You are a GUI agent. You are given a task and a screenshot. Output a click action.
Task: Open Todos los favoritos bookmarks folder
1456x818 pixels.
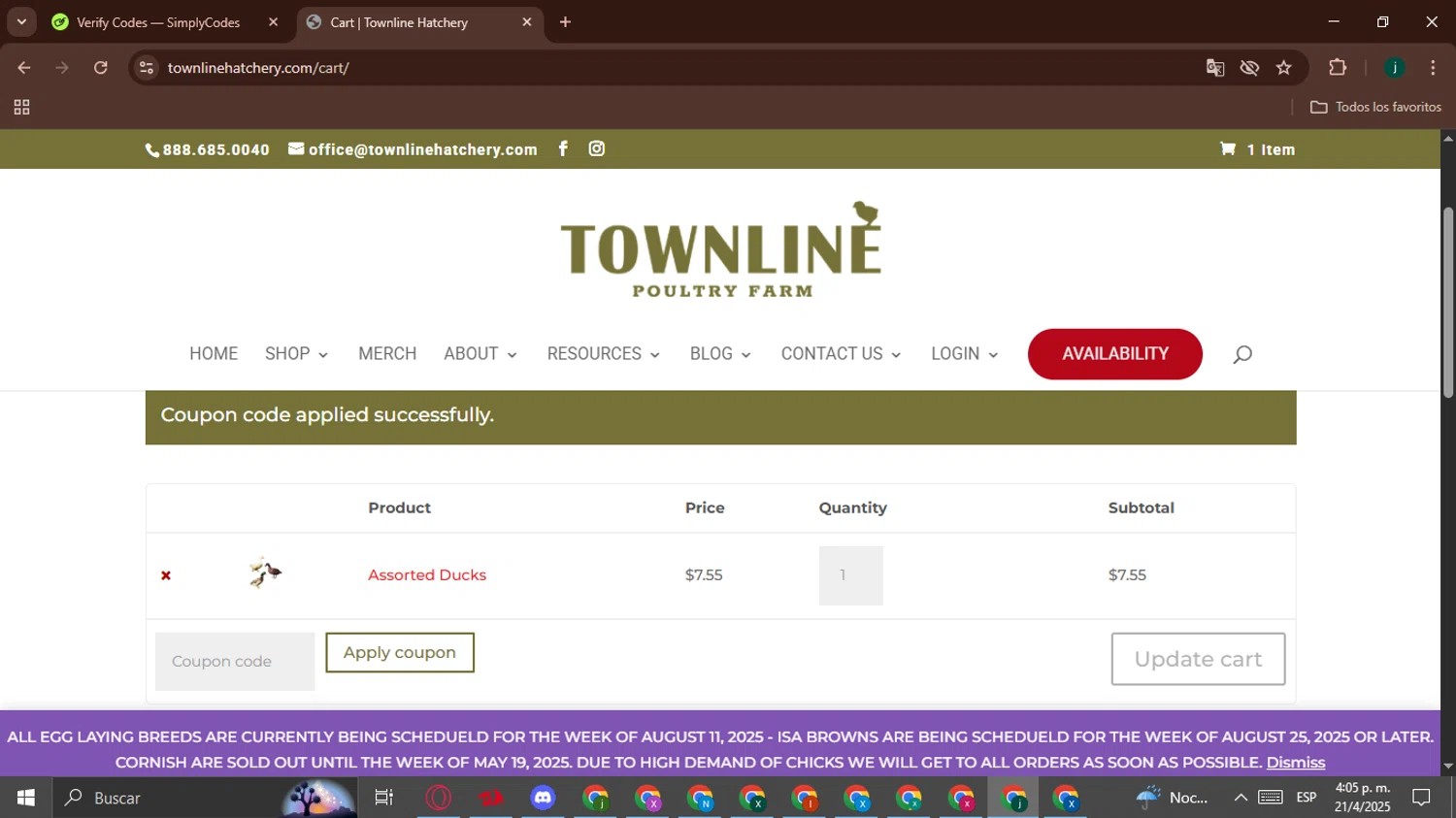(1375, 107)
